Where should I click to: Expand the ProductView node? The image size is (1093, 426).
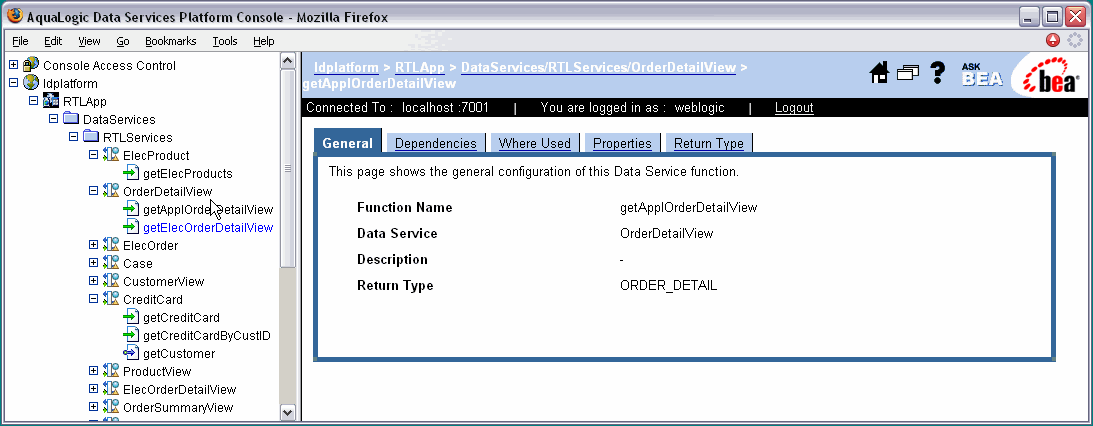click(x=93, y=371)
